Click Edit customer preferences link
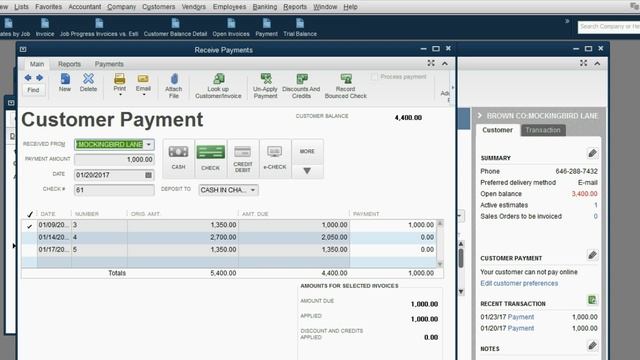Screen dimensions: 640x360 [x=519, y=283]
